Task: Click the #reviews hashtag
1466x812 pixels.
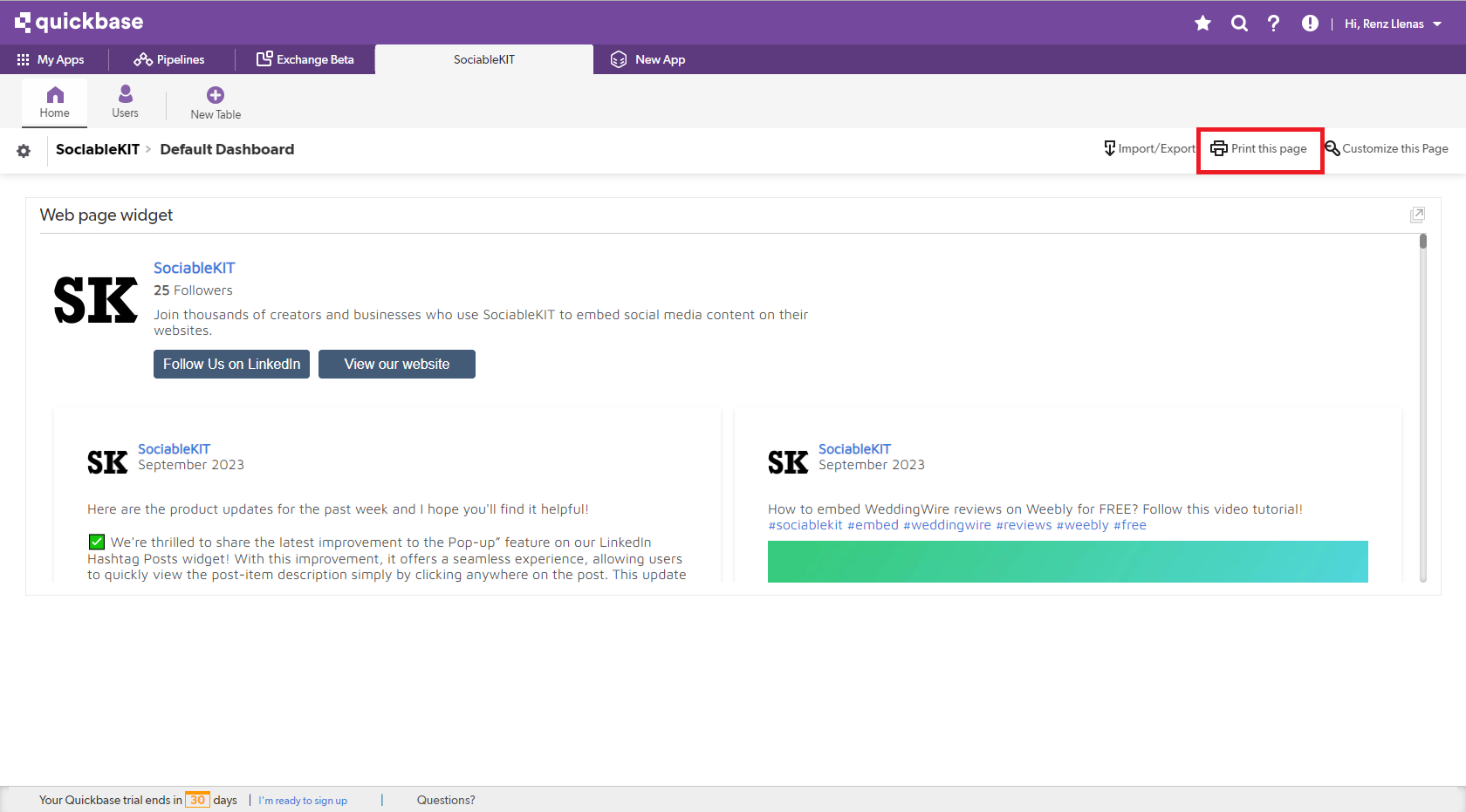Action: (1024, 525)
